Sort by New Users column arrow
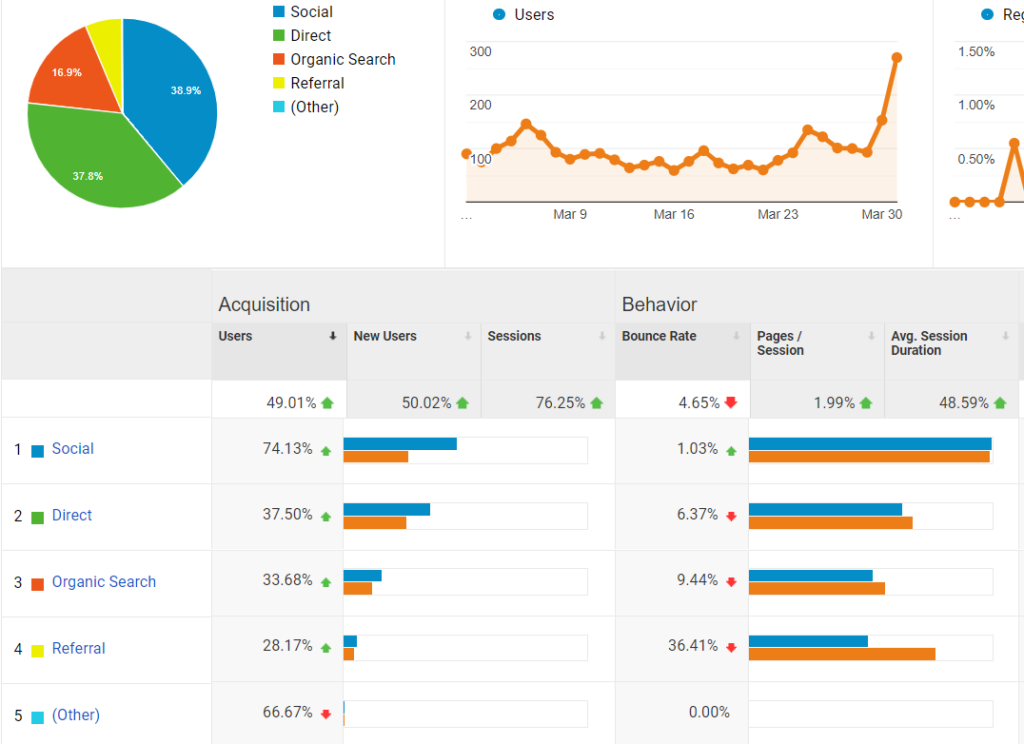 click(468, 337)
